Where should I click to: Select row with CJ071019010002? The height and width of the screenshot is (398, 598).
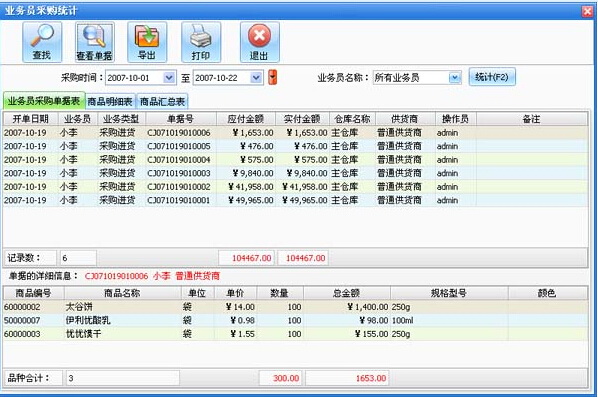point(296,187)
